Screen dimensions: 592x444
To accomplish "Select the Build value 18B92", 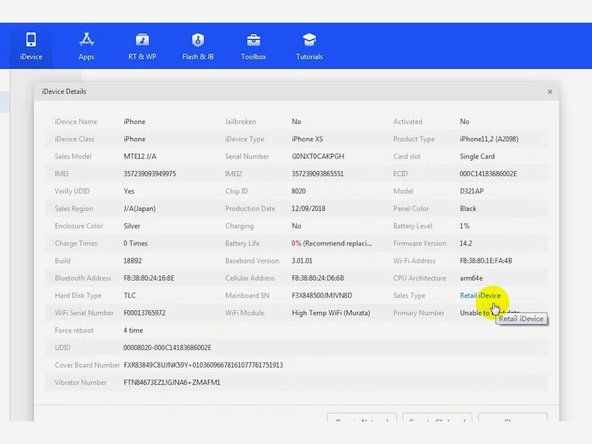I will [x=133, y=261].
